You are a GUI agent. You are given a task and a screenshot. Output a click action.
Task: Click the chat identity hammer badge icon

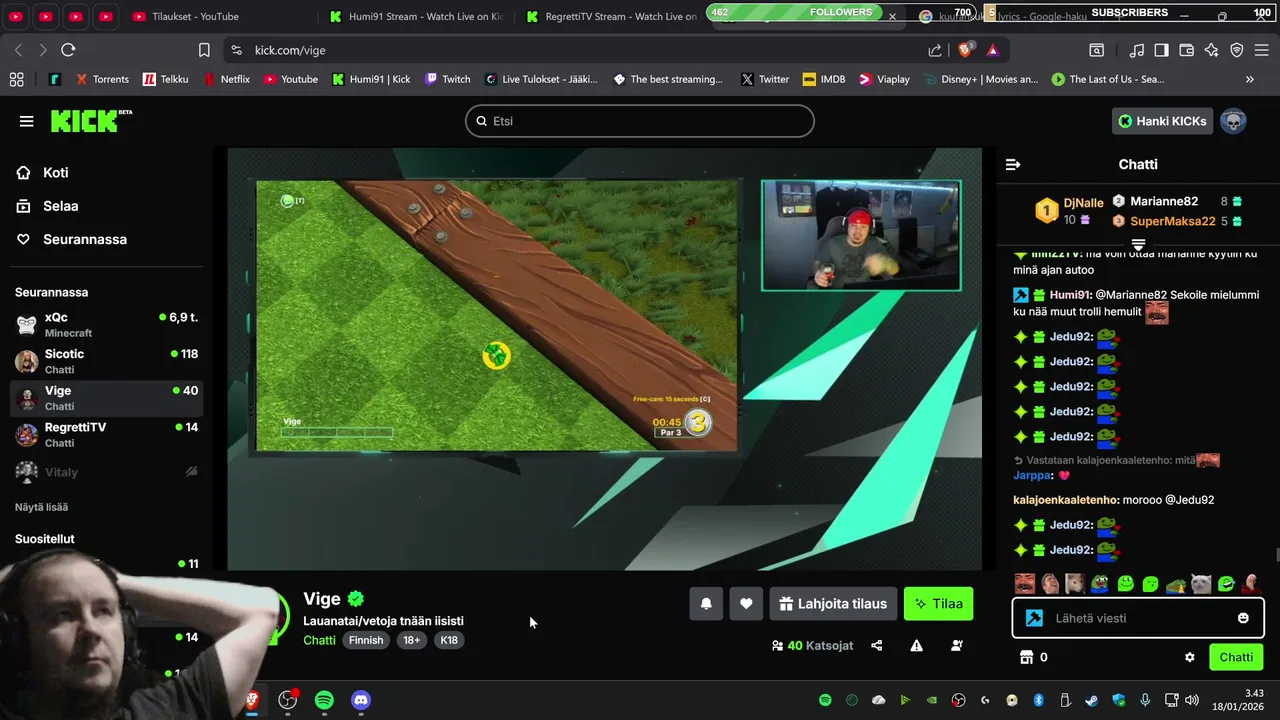click(1034, 618)
